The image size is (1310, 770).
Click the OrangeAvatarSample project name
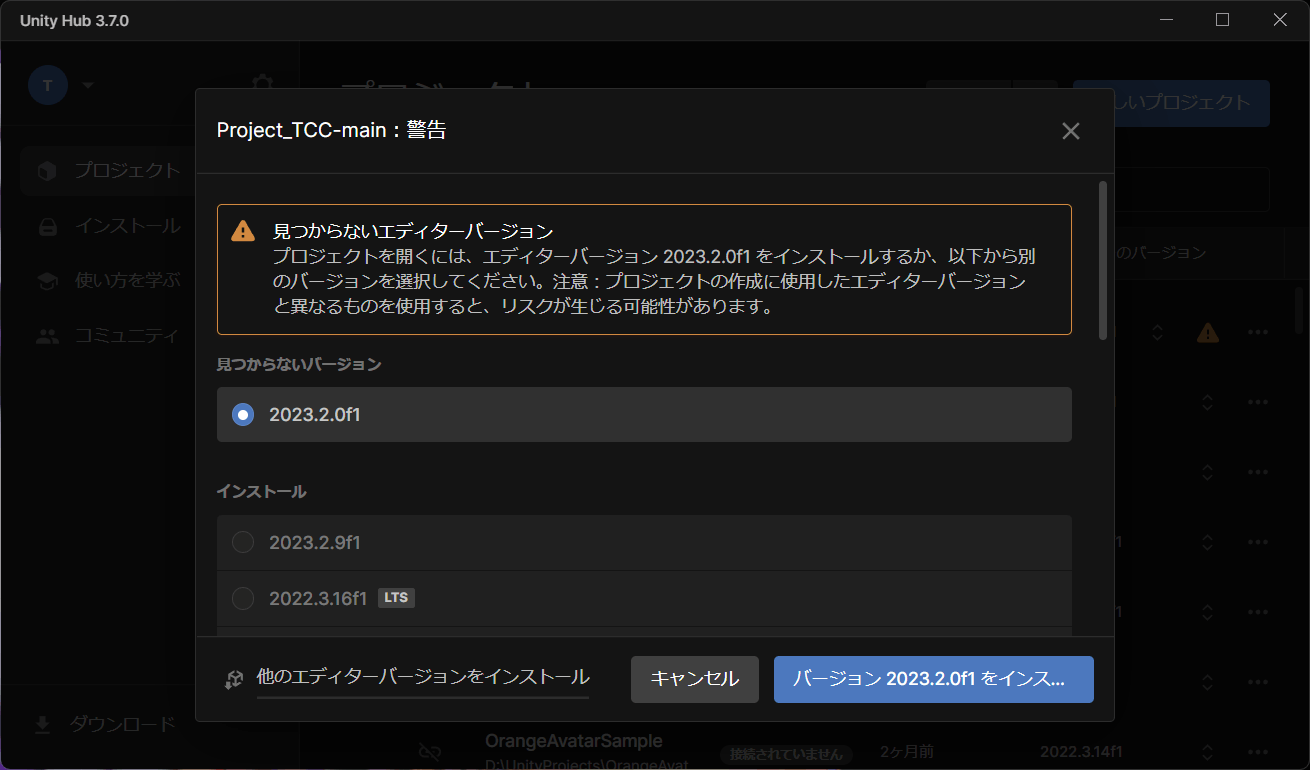pyautogui.click(x=574, y=741)
